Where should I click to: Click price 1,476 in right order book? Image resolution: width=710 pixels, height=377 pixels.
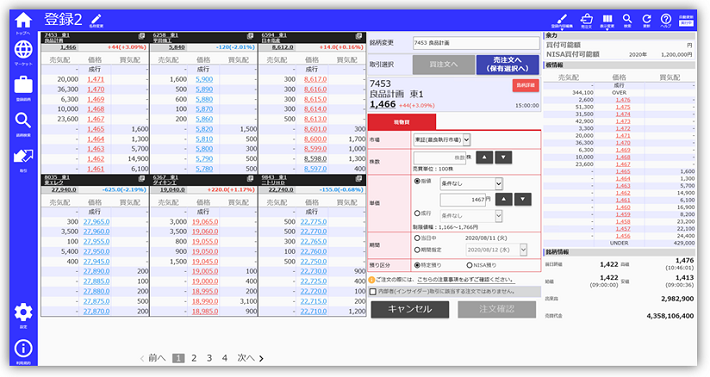coord(623,100)
